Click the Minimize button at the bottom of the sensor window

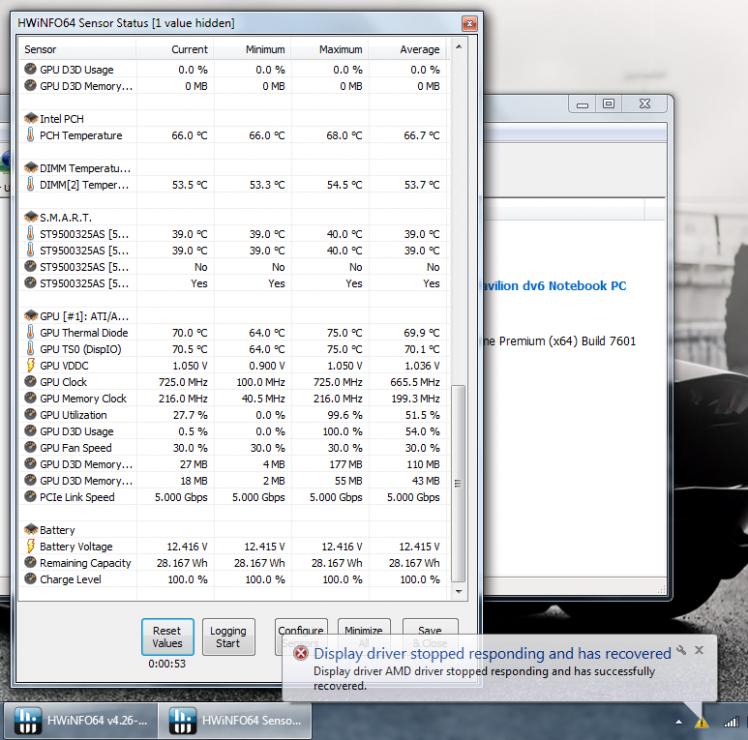tap(363, 631)
